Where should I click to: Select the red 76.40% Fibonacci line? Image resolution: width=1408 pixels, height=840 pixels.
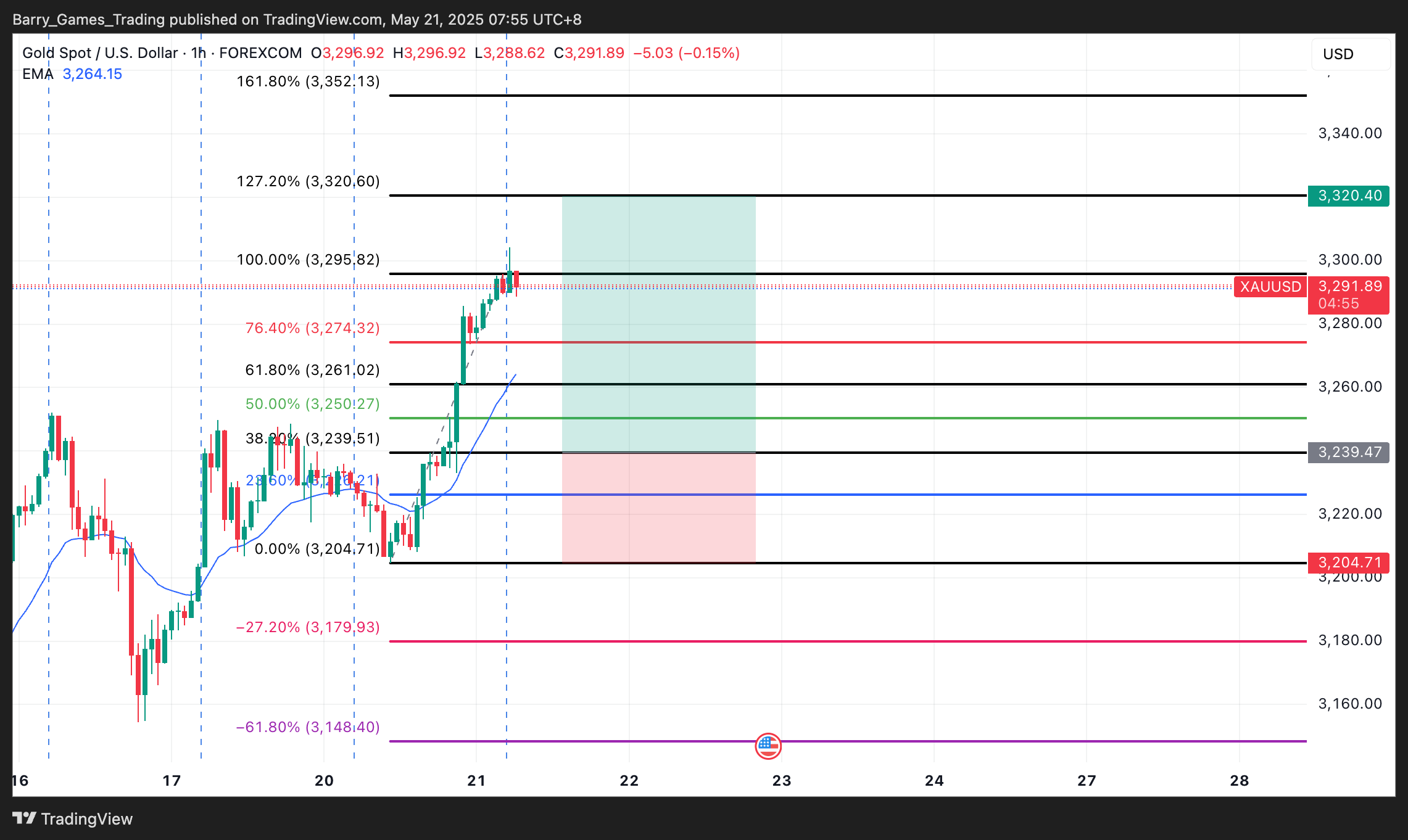point(926,342)
